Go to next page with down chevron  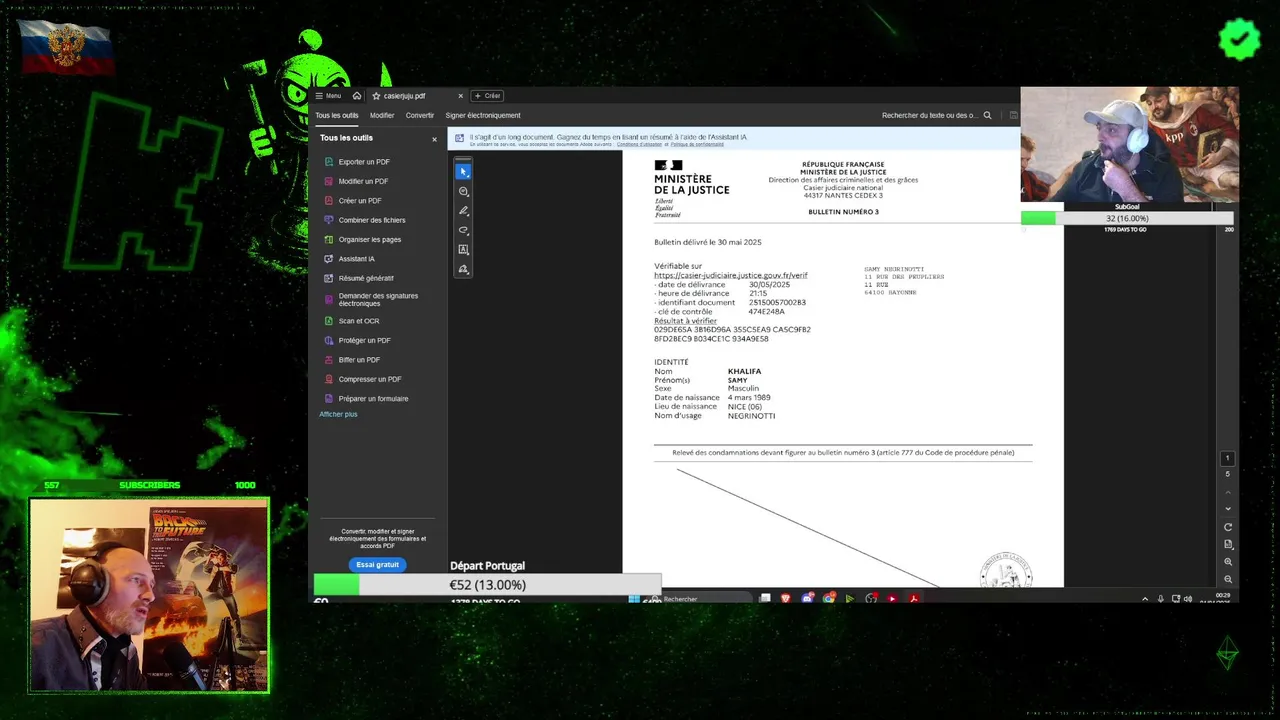1228,508
